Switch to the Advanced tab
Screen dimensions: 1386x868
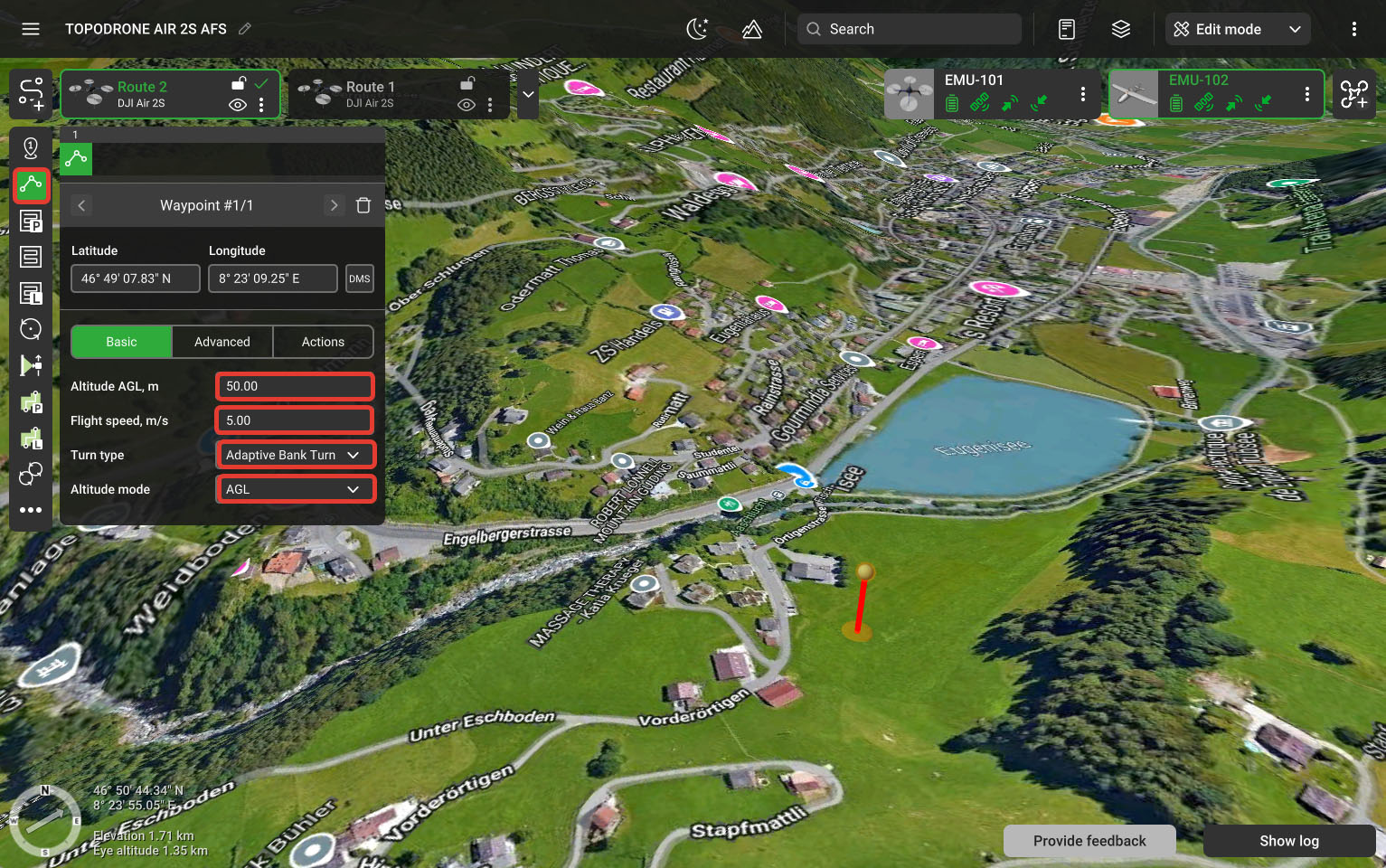(222, 342)
